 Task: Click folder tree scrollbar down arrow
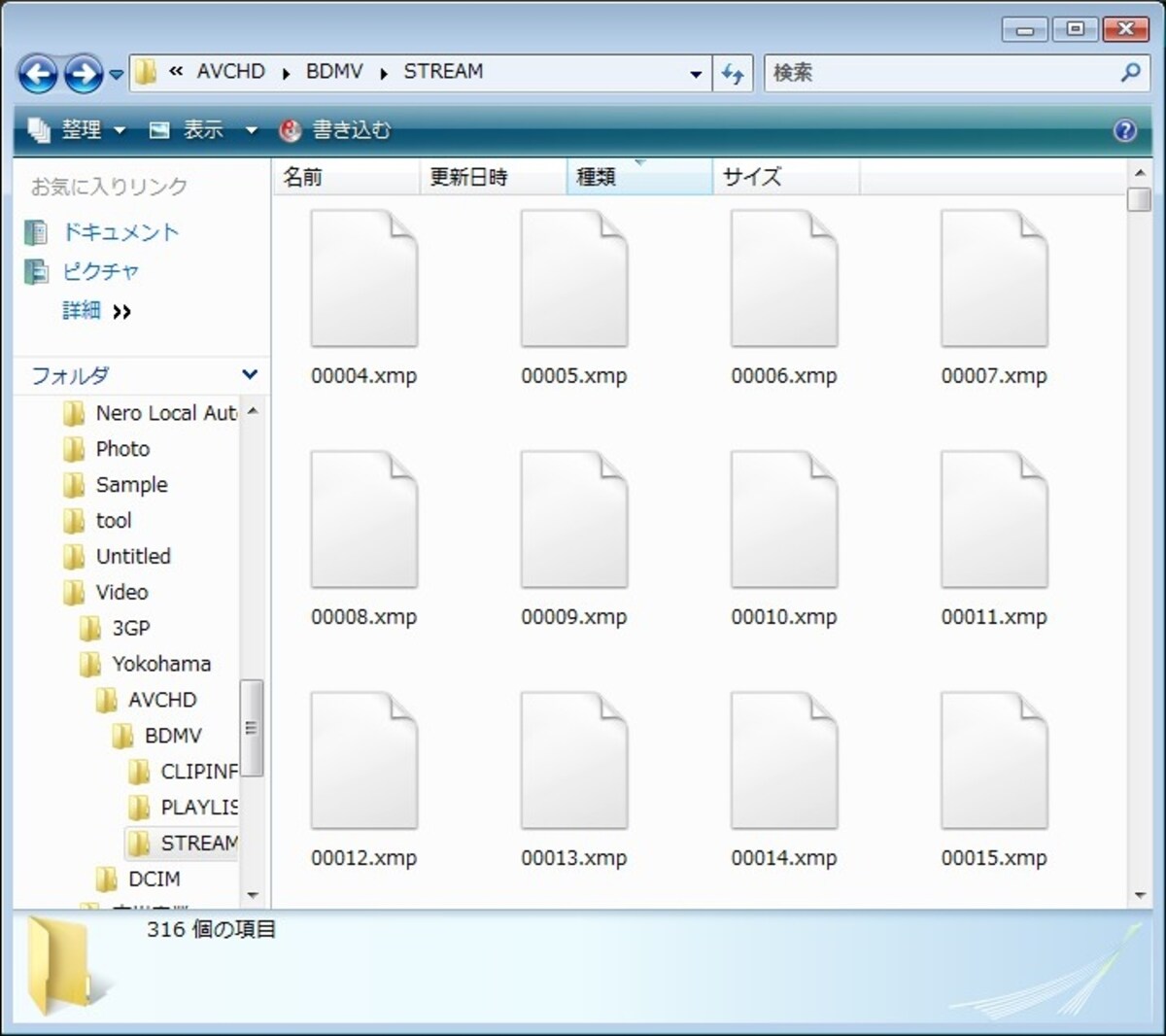point(253,895)
